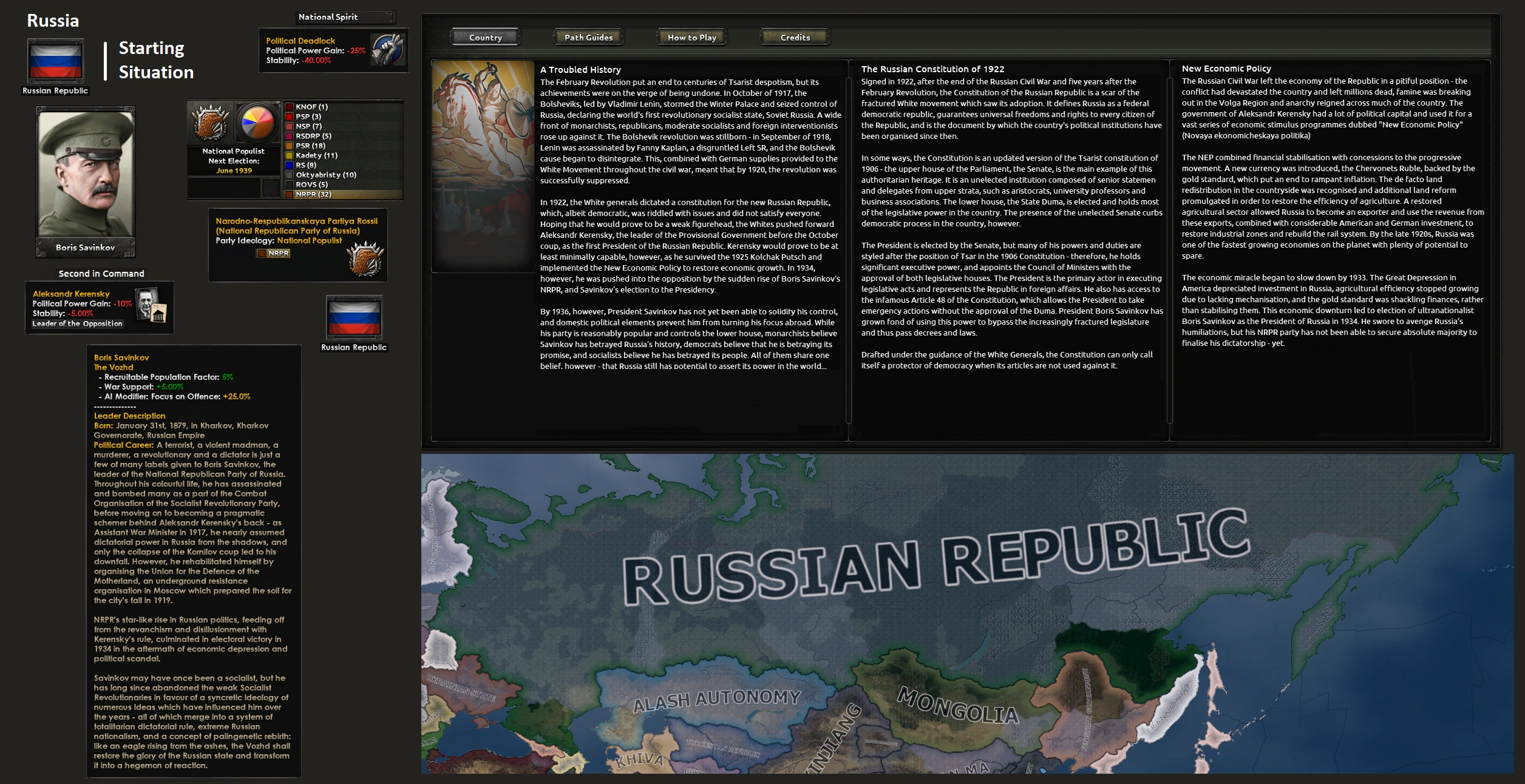
Task: Click the blue RS (8) party swatch
Action: click(x=290, y=165)
